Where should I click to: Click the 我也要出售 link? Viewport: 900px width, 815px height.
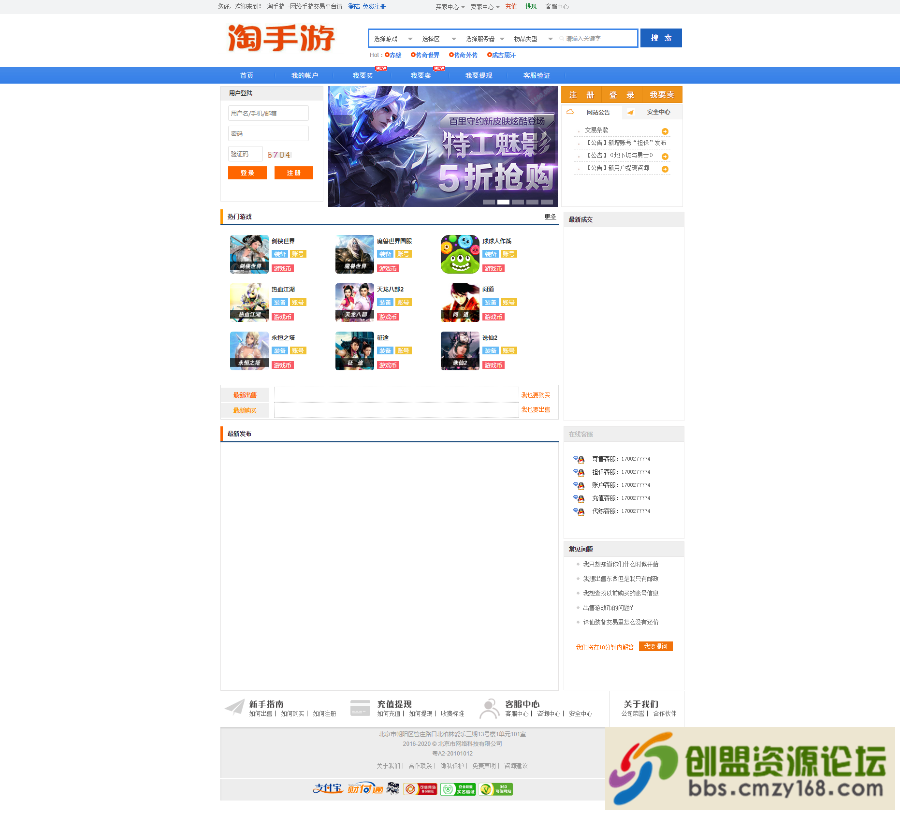pos(536,410)
